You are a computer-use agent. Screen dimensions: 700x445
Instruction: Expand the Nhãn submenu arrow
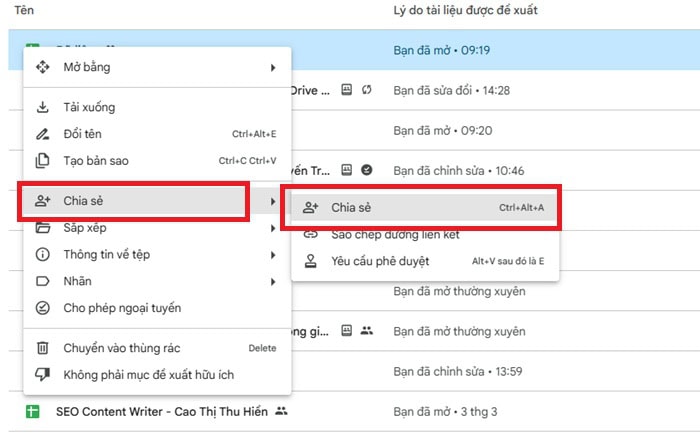click(x=273, y=282)
